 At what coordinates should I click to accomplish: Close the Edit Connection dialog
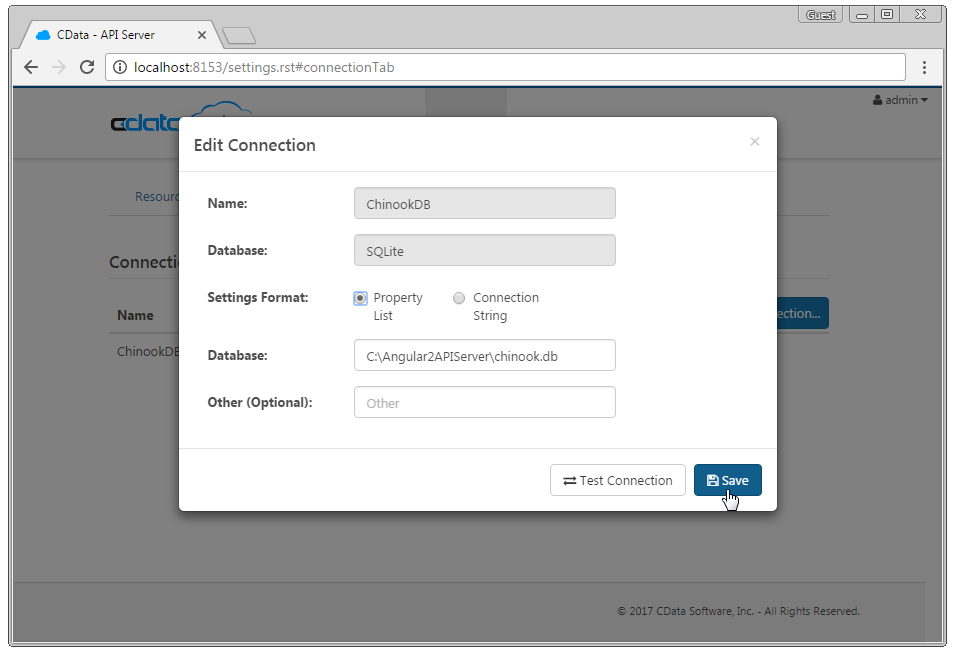pyautogui.click(x=755, y=142)
